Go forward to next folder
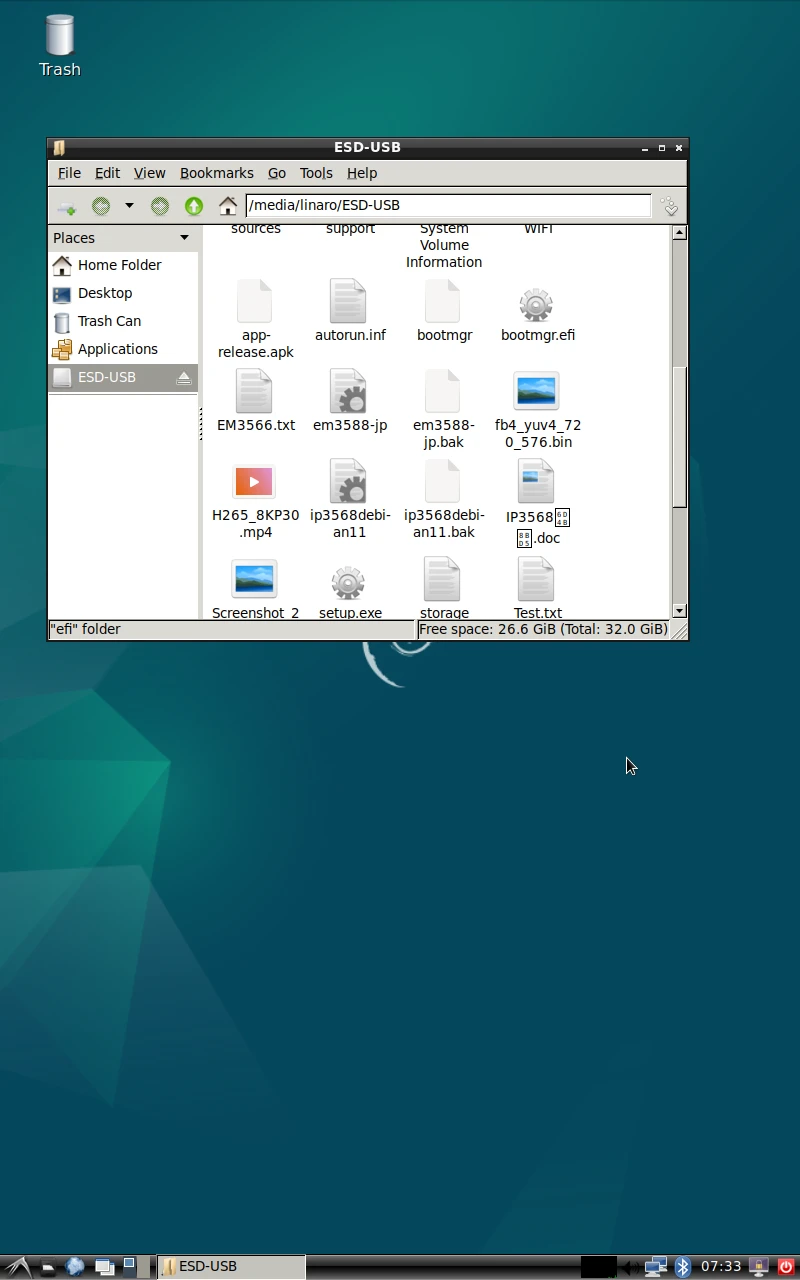This screenshot has height=1280, width=800. pyautogui.click(x=160, y=206)
